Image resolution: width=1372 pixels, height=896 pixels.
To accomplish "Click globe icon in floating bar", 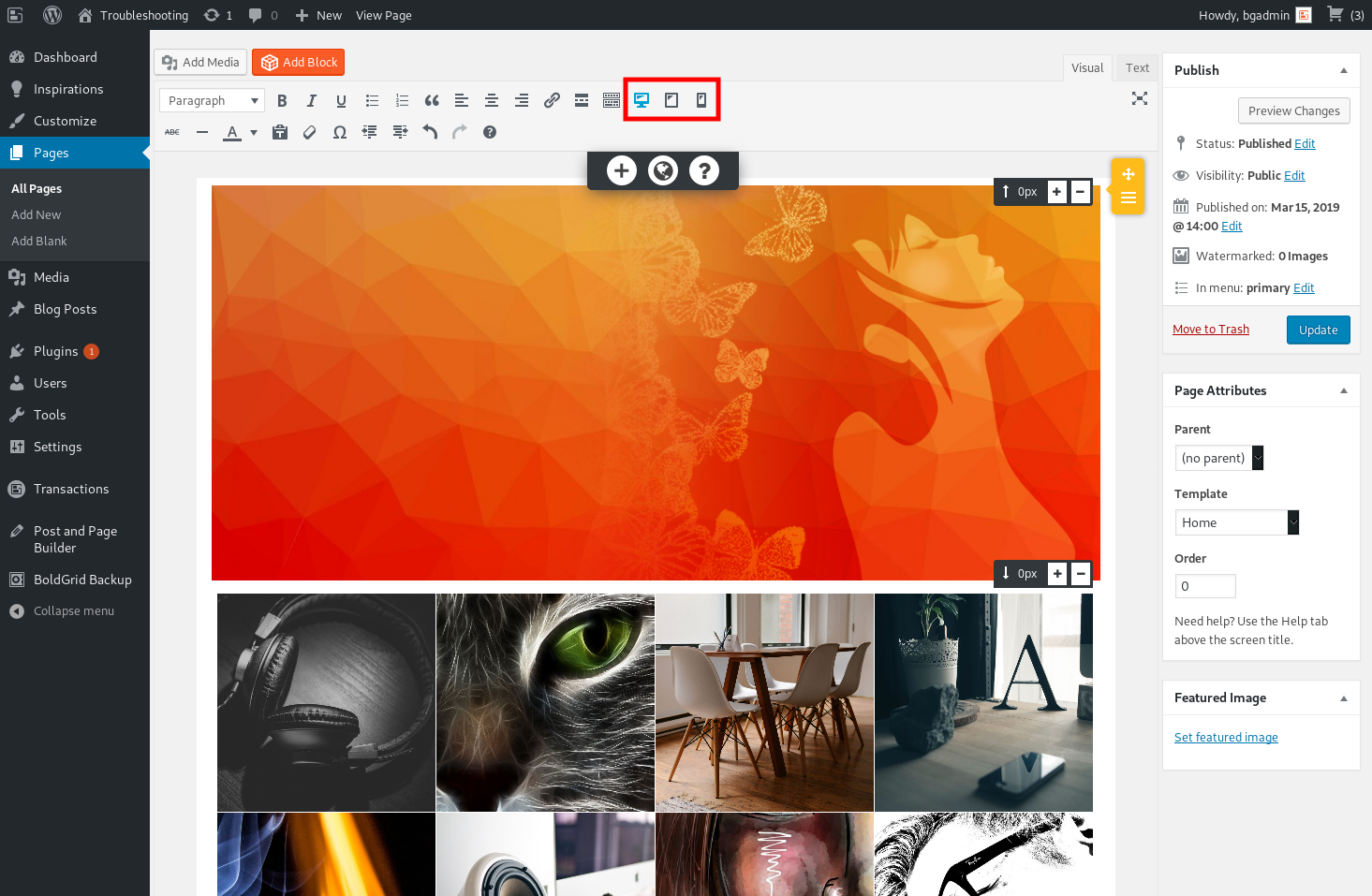I will click(663, 170).
